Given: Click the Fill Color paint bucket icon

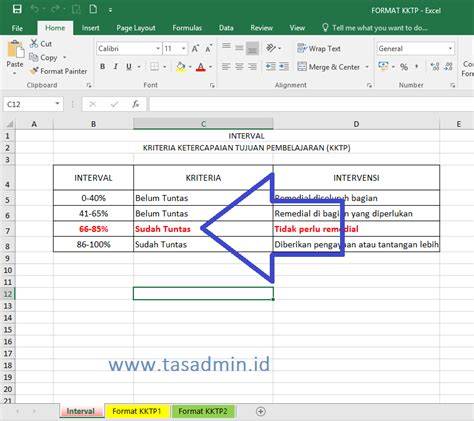Looking at the screenshot, I should (181, 67).
